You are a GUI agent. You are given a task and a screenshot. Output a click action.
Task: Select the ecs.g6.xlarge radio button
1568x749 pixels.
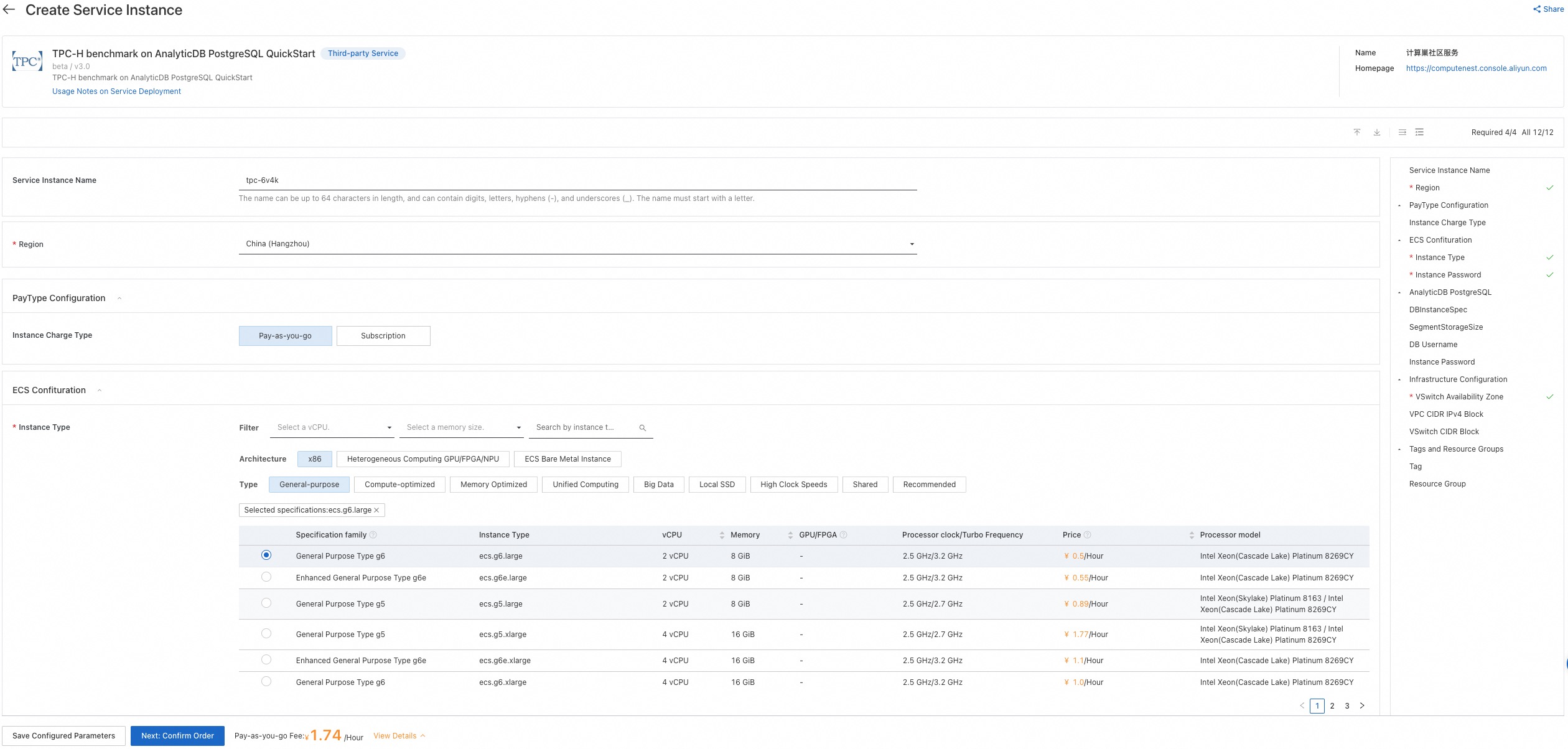[x=266, y=681]
